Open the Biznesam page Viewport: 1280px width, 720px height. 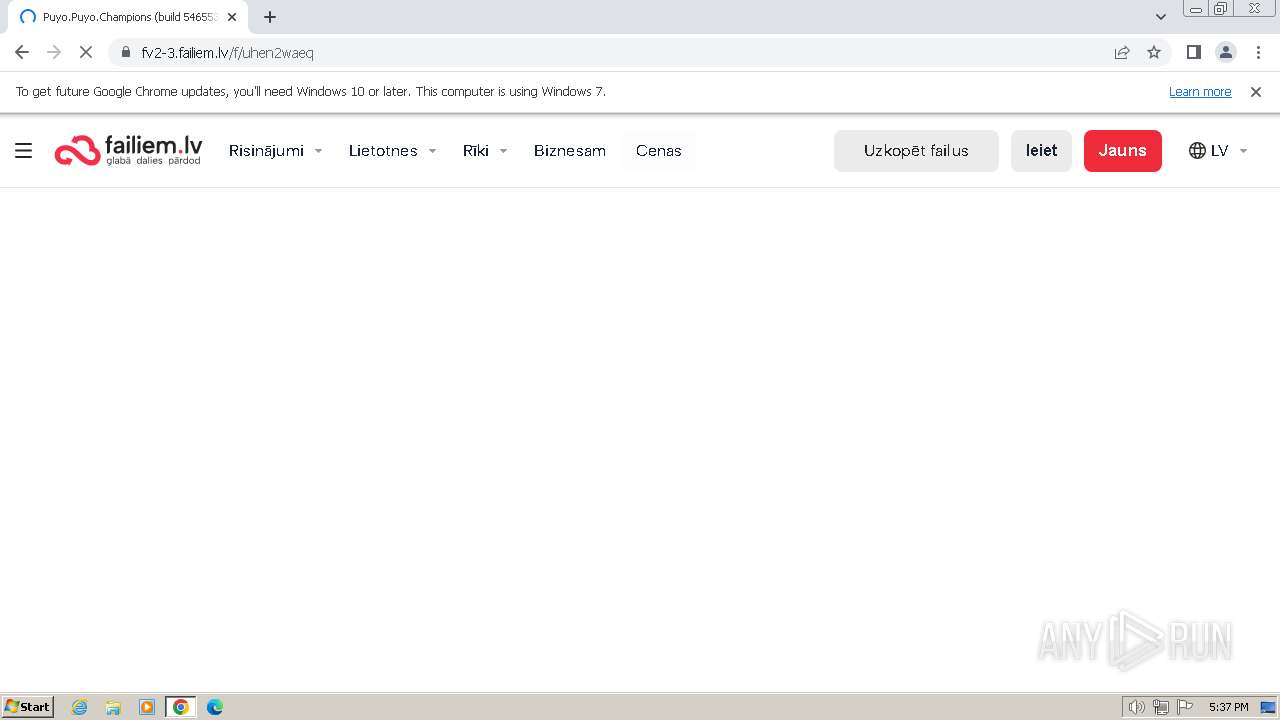pyautogui.click(x=570, y=151)
